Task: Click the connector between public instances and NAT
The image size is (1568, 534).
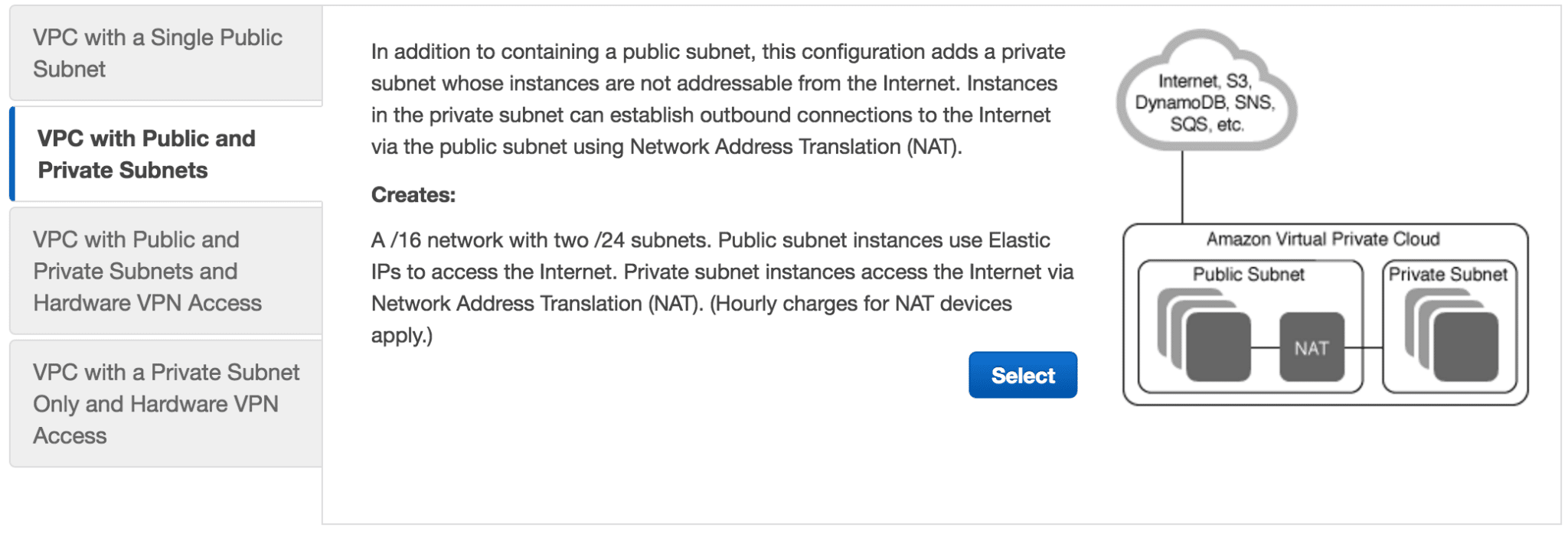Action: pyautogui.click(x=1265, y=348)
